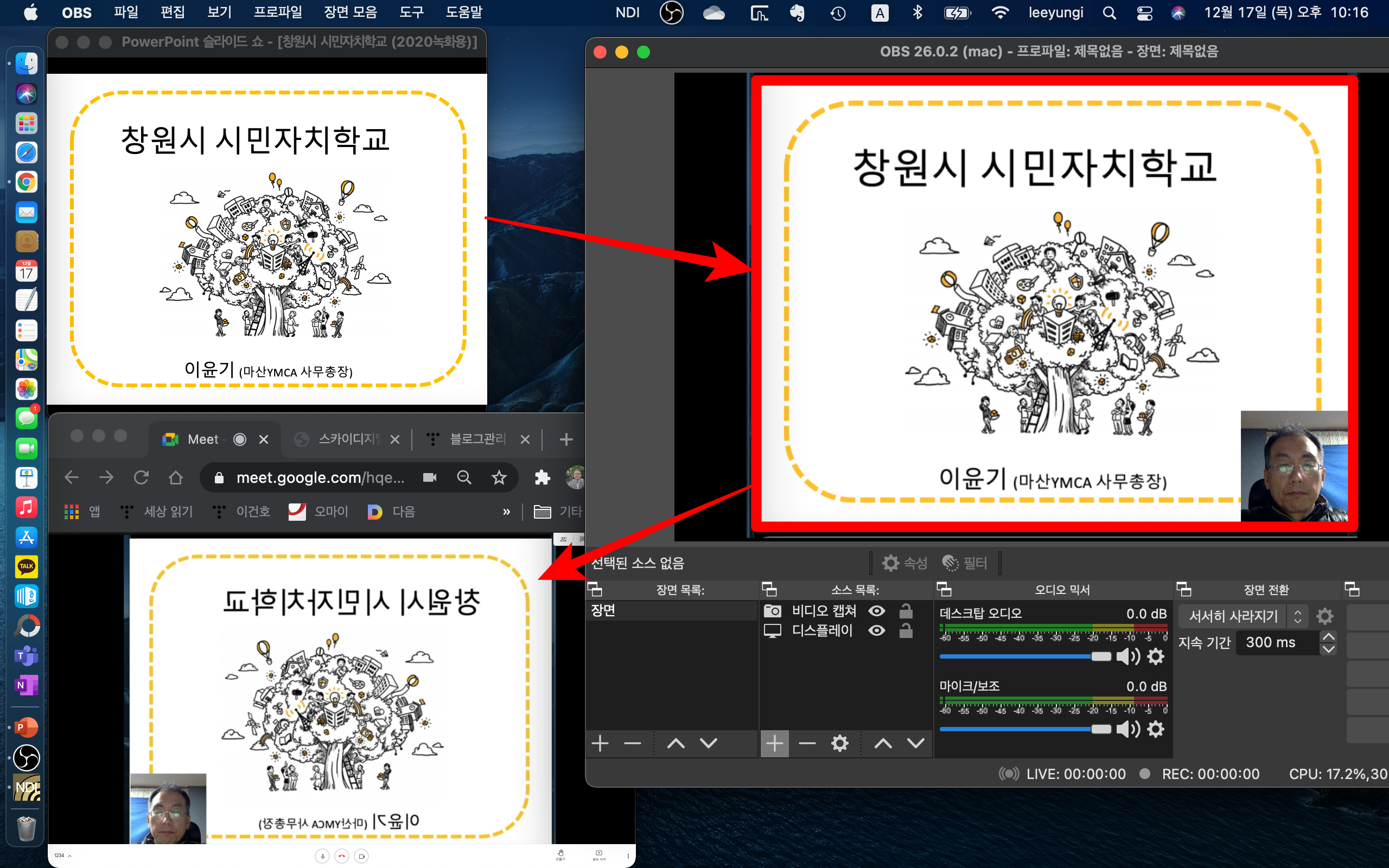Expand Chrome bookmarks overflow chevron

point(506,512)
